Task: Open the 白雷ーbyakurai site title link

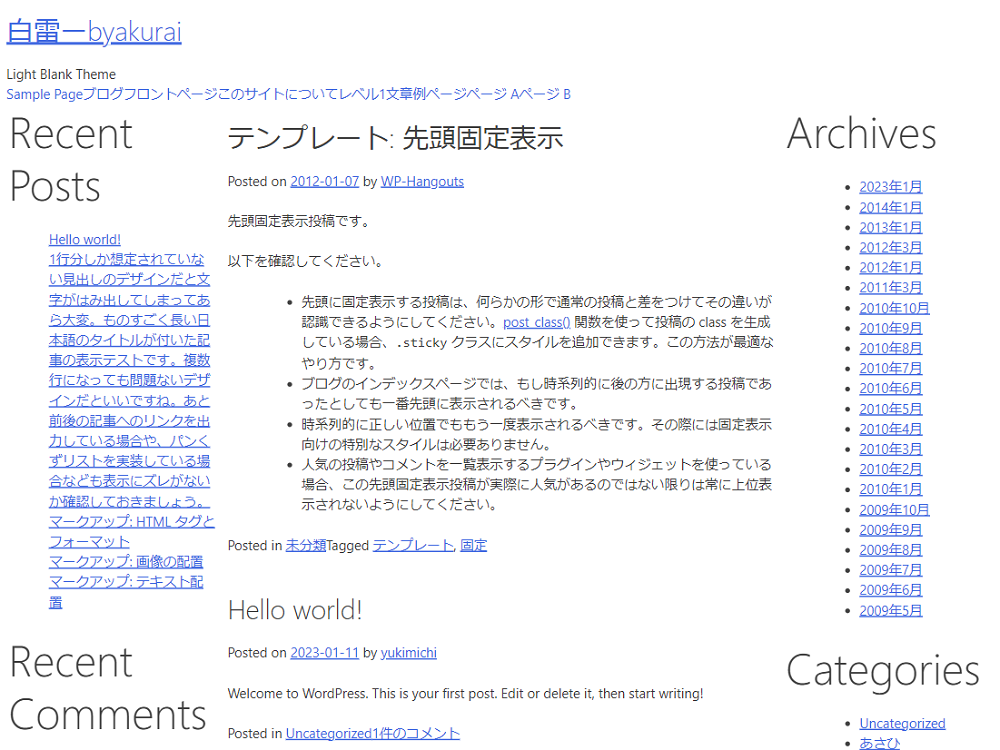Action: pyautogui.click(x=93, y=31)
